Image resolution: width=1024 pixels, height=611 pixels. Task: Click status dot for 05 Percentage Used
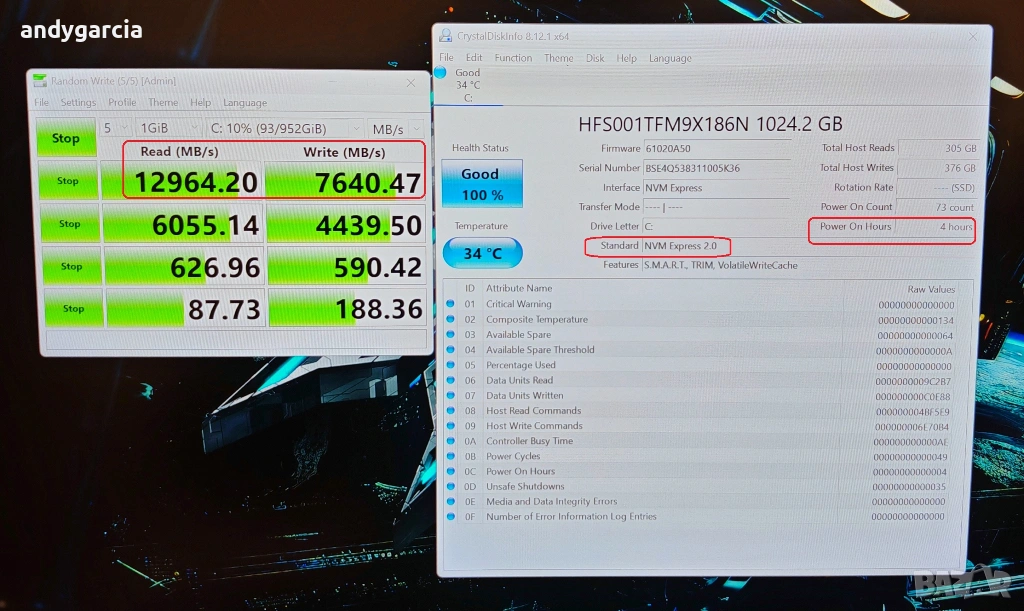450,365
